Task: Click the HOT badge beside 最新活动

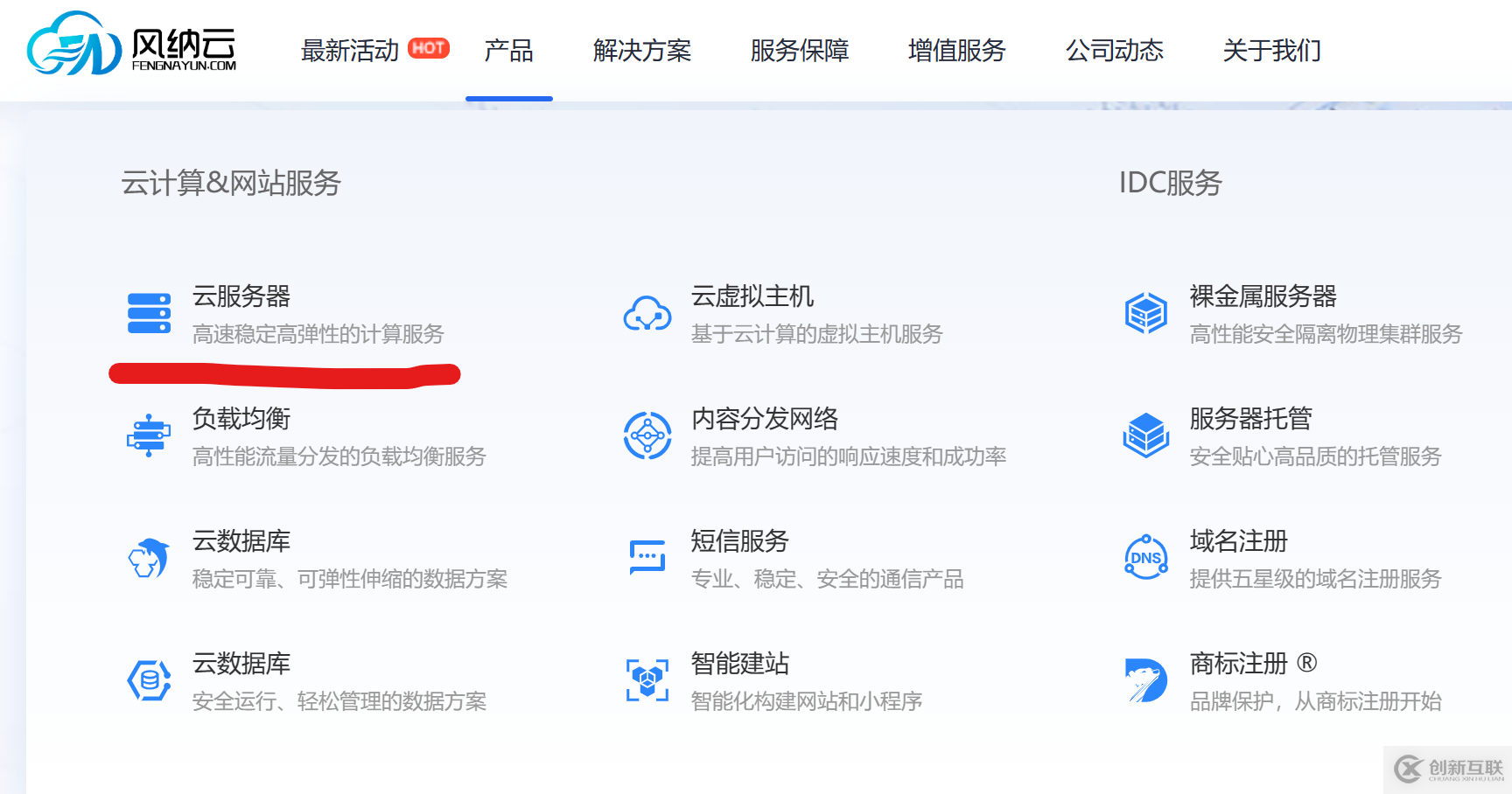Action: coord(430,49)
